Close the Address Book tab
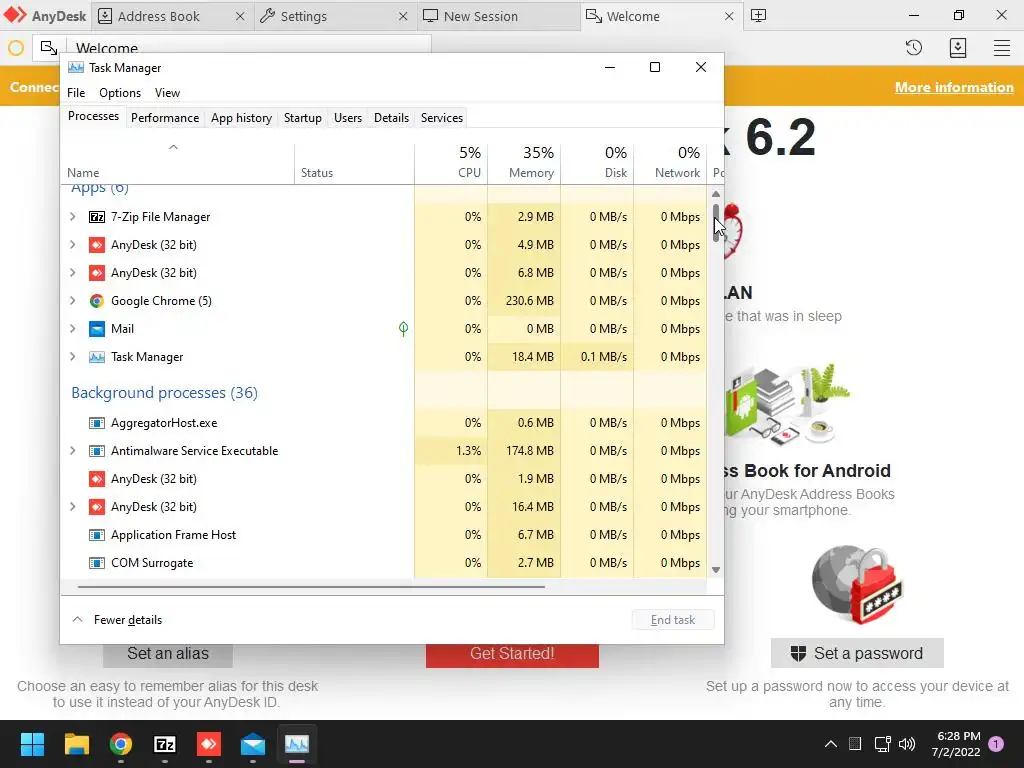1024x768 pixels. click(x=240, y=16)
